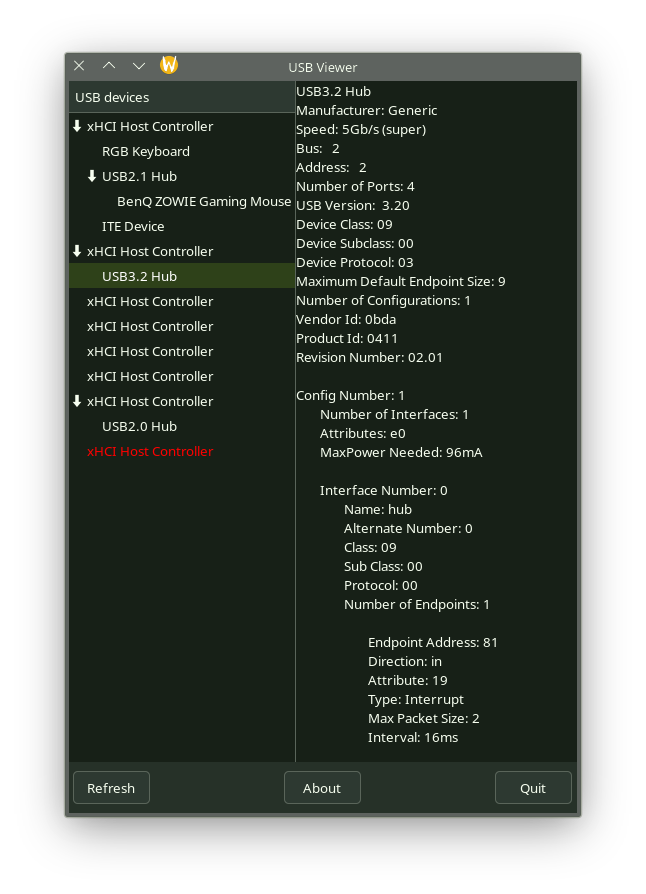Screen dimensions: 646x894
Task: Select the red xHCI Host Controller
Action: (150, 452)
